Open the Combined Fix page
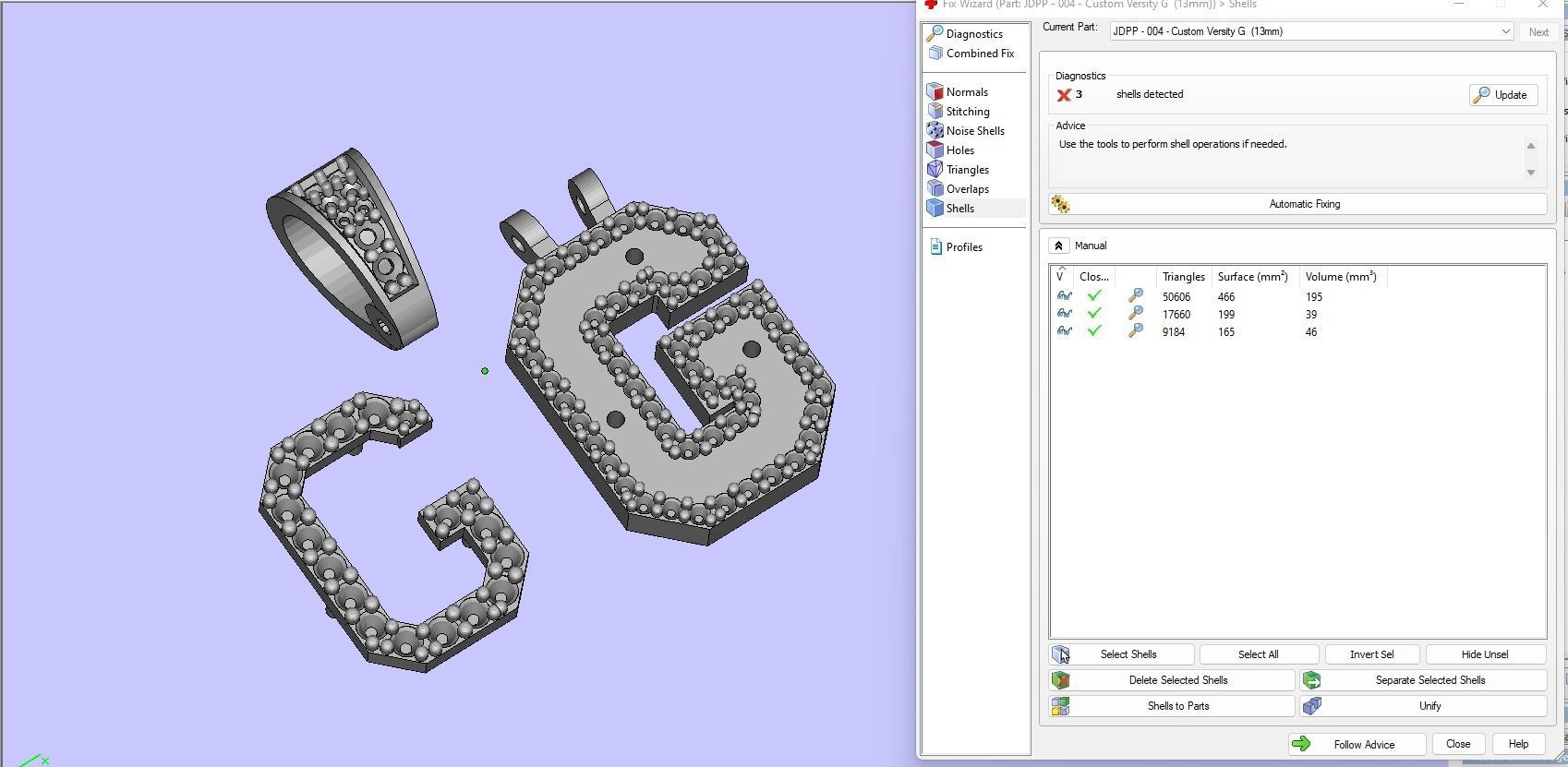 click(x=980, y=54)
